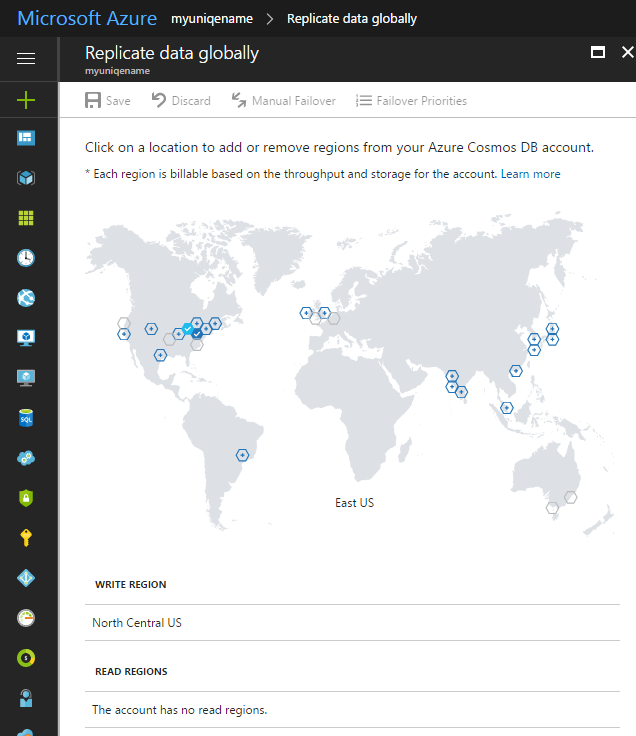
Task: Click the Microsoft Azure logo text
Action: pos(87,18)
